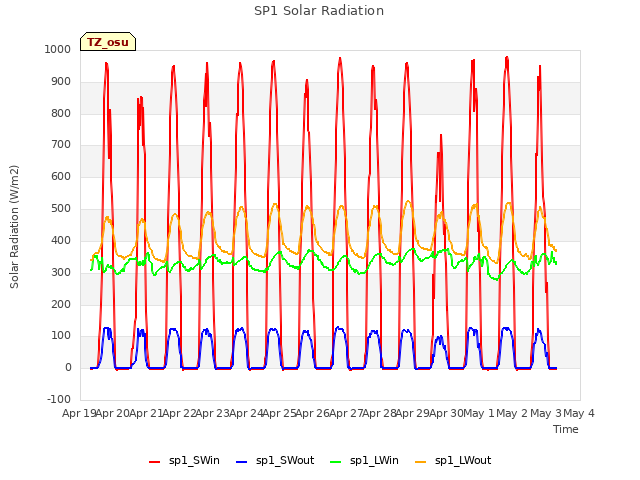The height and width of the screenshot is (480, 640).
Task: Click the May 3 x-axis date label
Action: [546, 413]
